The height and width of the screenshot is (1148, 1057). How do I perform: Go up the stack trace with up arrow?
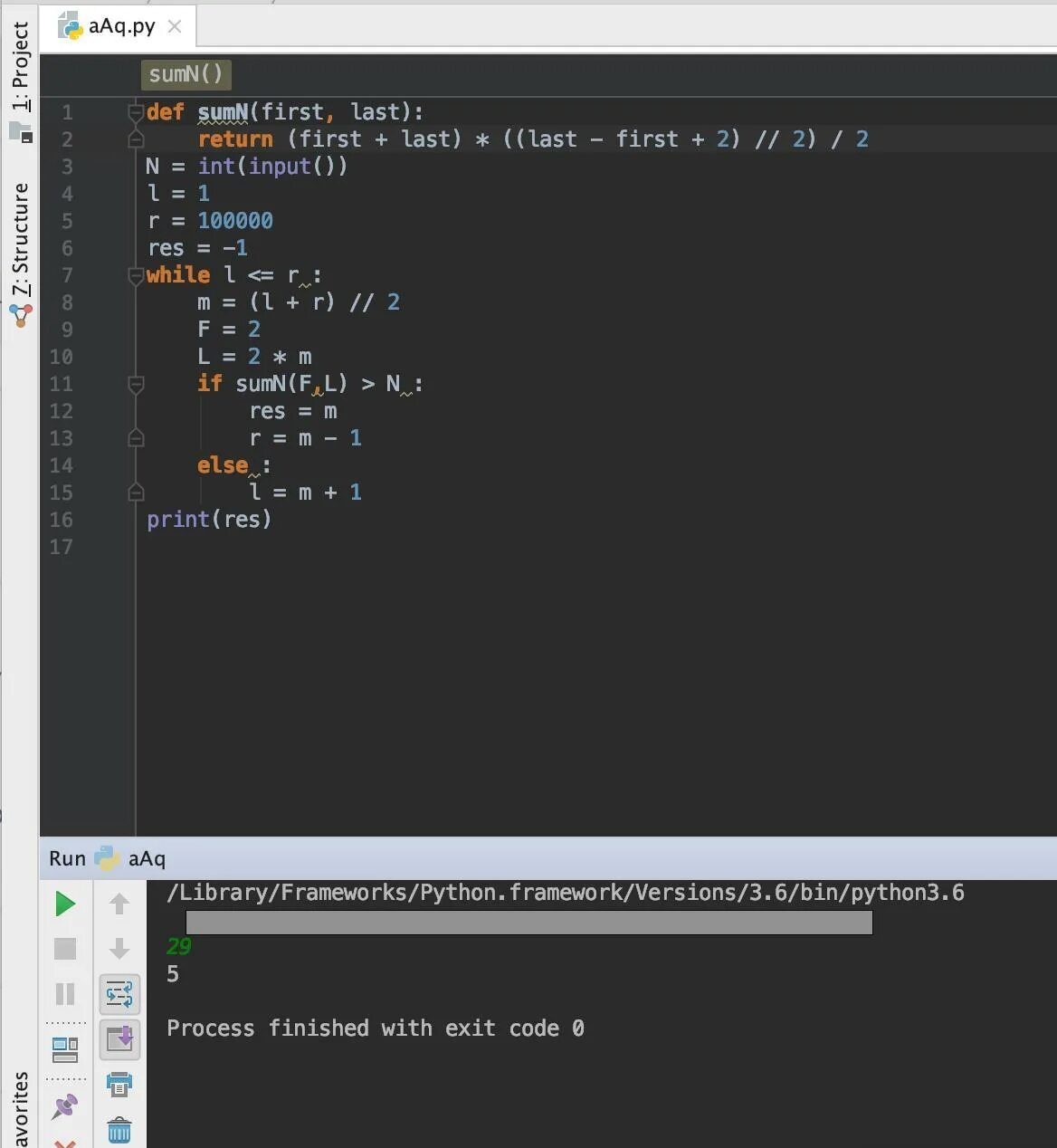pos(119,904)
